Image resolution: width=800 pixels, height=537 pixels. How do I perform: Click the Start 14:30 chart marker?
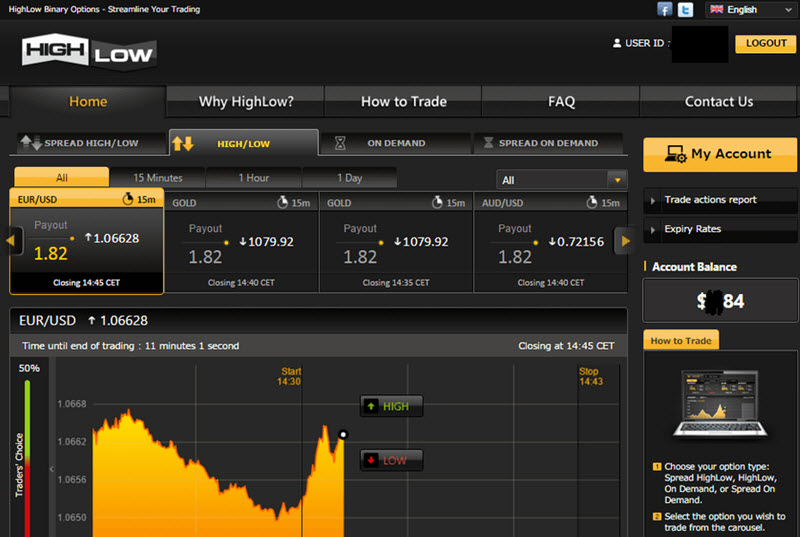(x=289, y=376)
